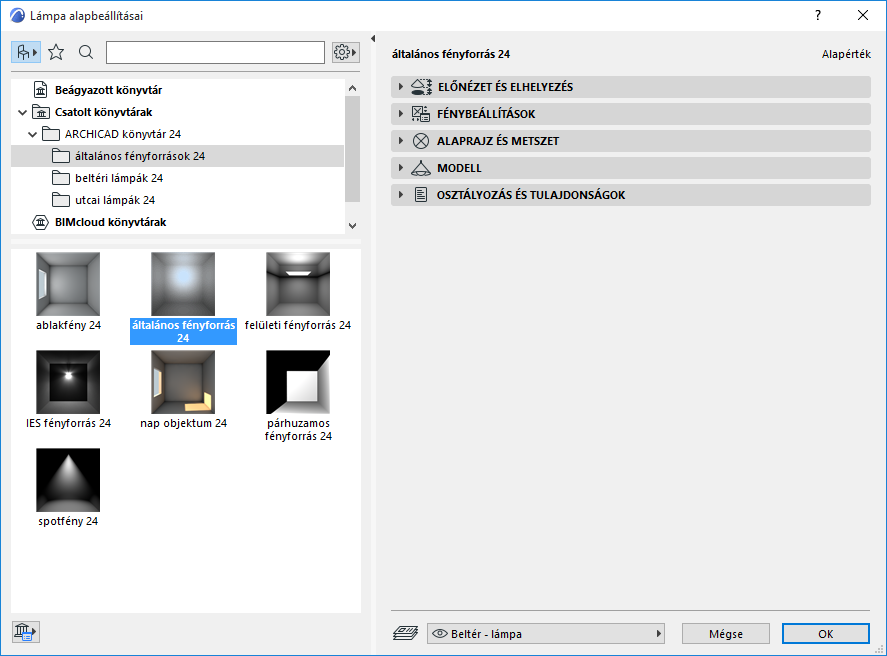Image resolution: width=887 pixels, height=656 pixels.
Task: Click the OSZTÁLYOZÁS ÉS TULAJDONSÁGOK list icon
Action: [x=420, y=195]
